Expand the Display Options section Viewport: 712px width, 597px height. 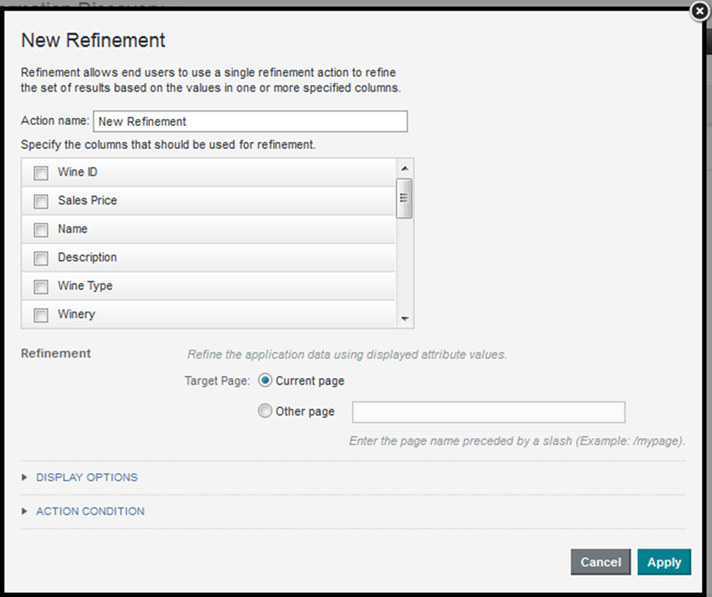point(87,477)
